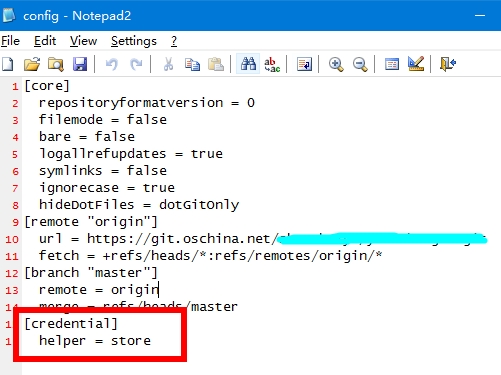
Task: Click the "hideDotFiles = dotGitOnly" line
Action: (139, 205)
